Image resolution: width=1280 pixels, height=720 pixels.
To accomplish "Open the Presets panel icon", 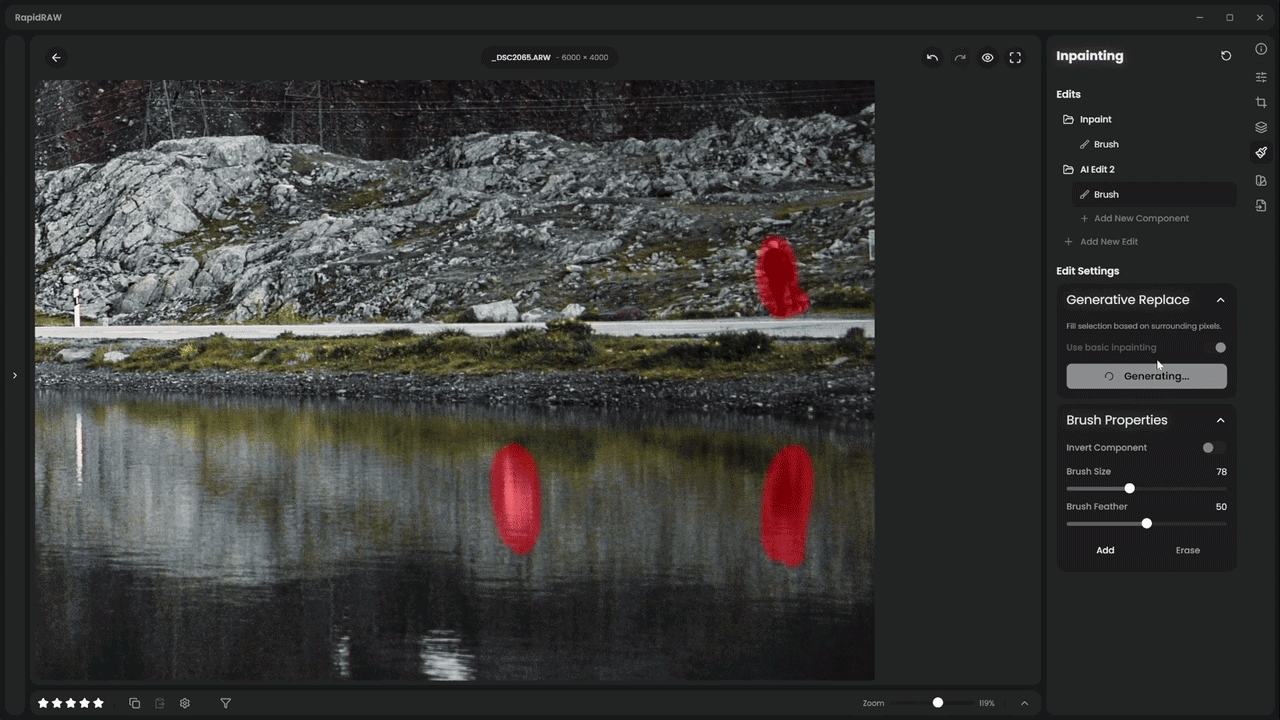I will tap(1261, 180).
